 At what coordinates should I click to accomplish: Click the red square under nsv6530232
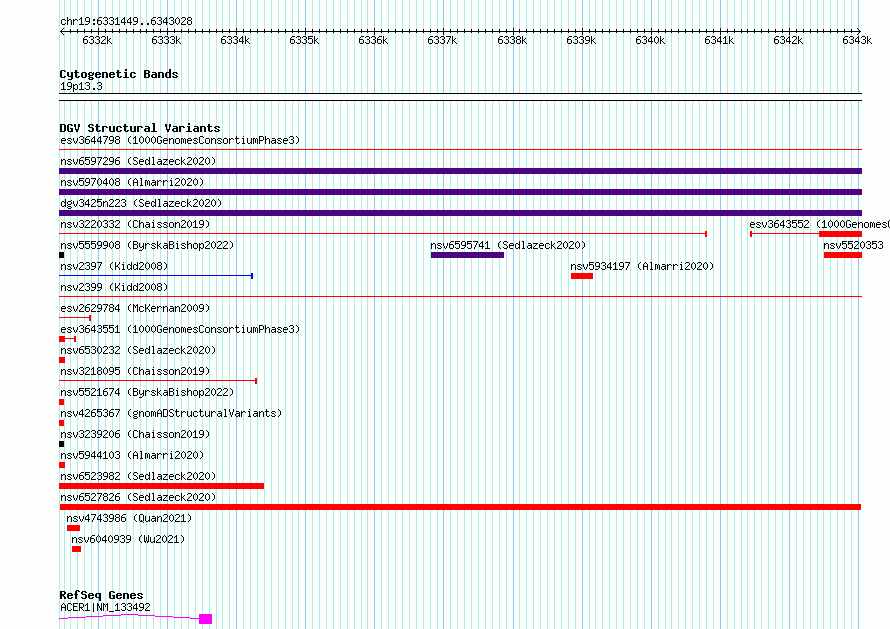62,360
